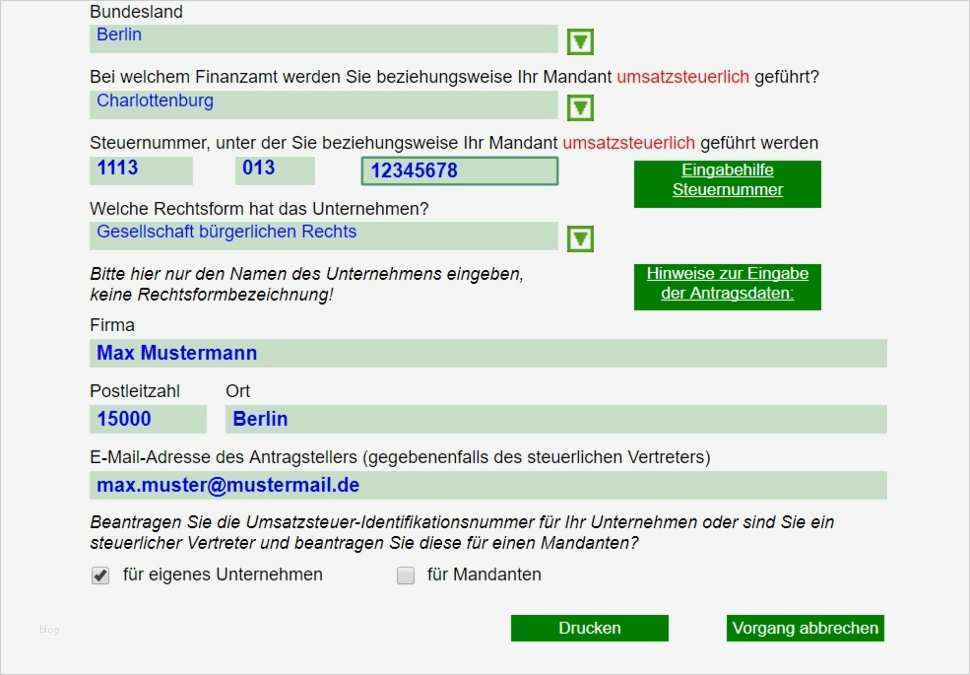Click the Firma field 'Max Mustermann'

pos(488,352)
